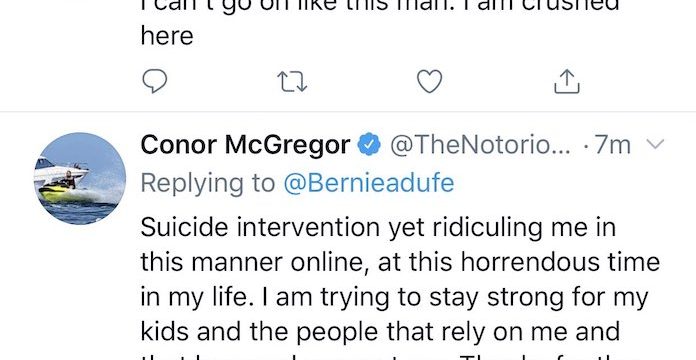Viewport: 696px width, 360px height.
Task: Tap the line 'this manner online, at this horrendous time'
Action: [x=400, y=262]
